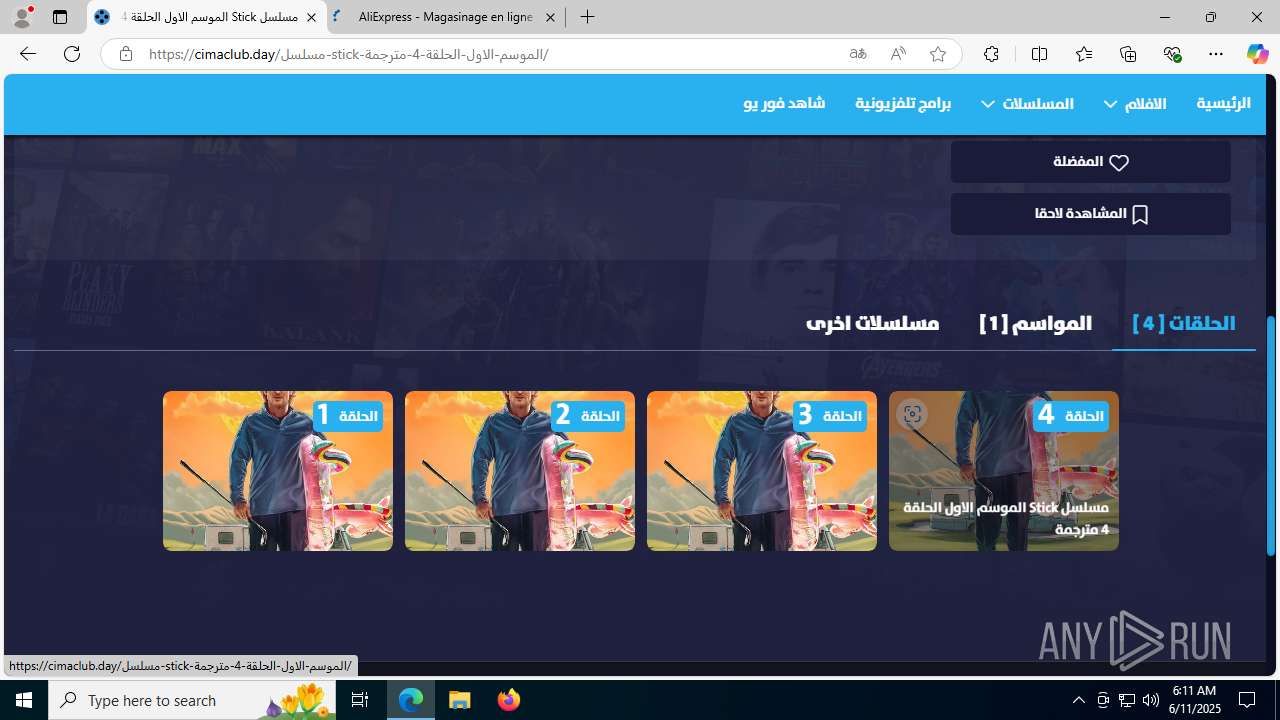This screenshot has height=720, width=1280.
Task: Open episode 2 thumbnail
Action: pyautogui.click(x=520, y=471)
